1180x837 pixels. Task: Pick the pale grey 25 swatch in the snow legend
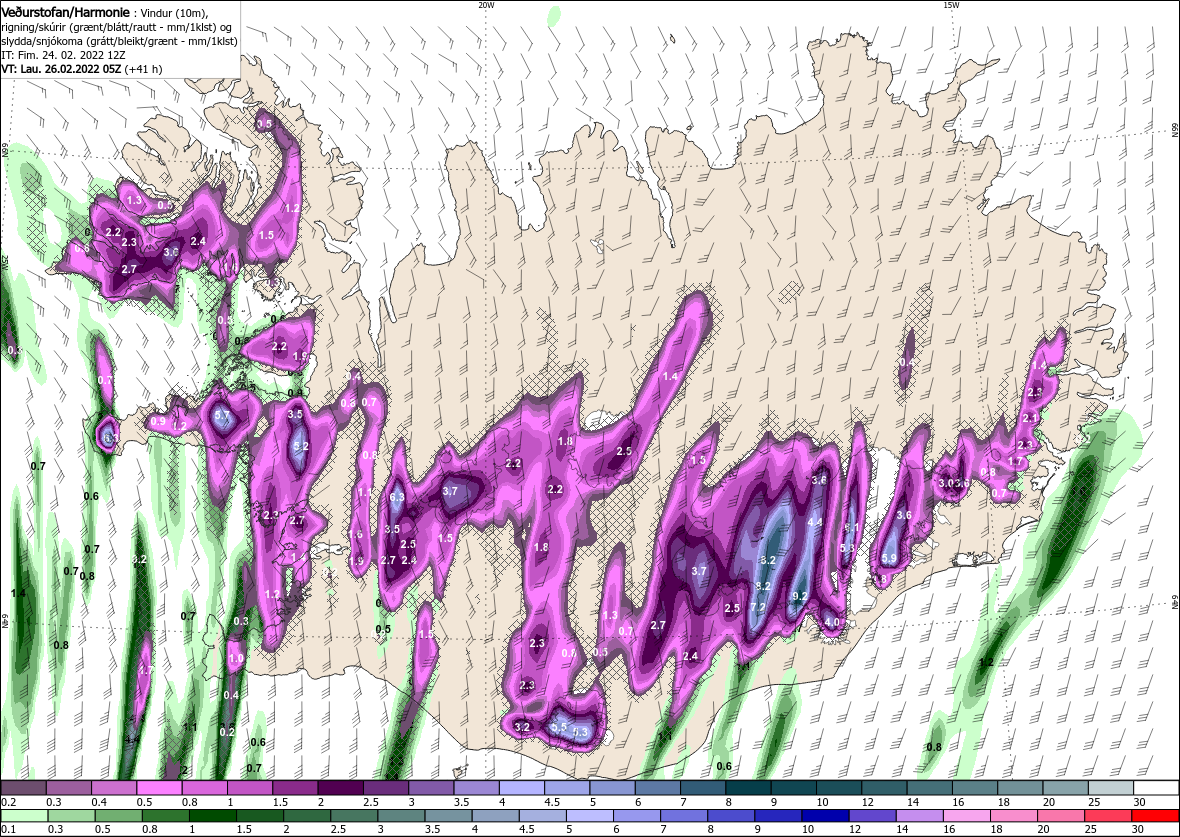tap(1111, 787)
